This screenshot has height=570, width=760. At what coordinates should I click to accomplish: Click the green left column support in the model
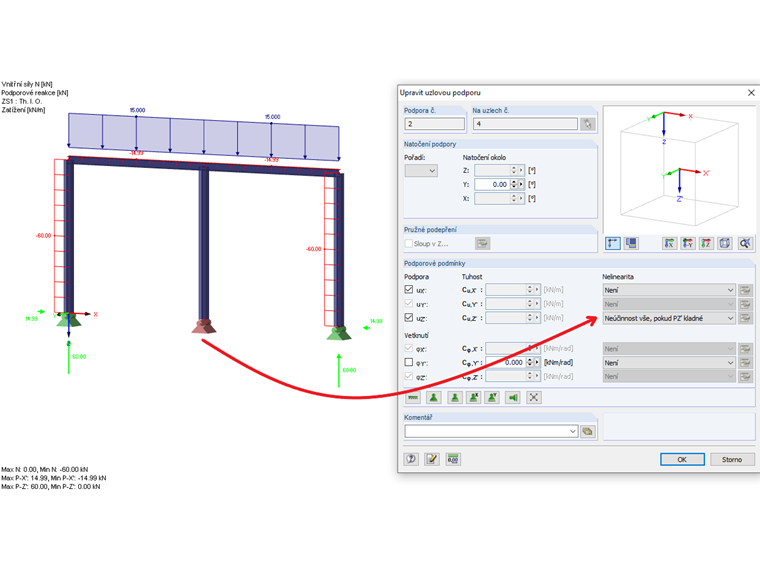pos(69,320)
